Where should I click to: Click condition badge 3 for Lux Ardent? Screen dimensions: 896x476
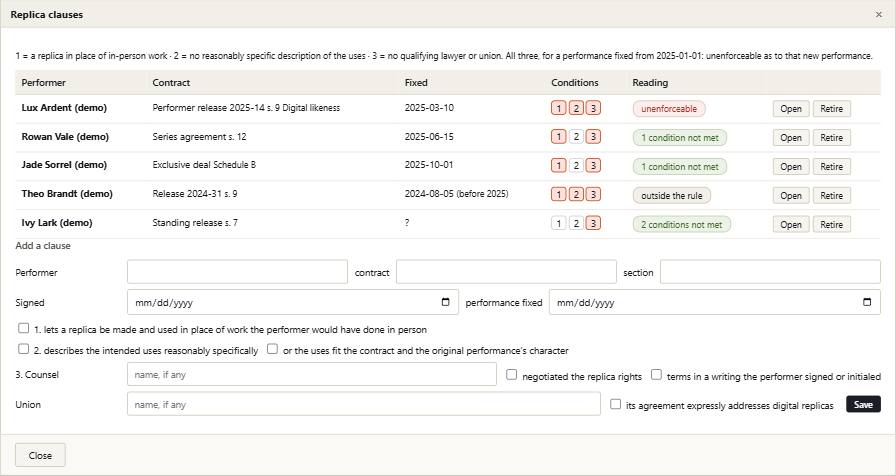point(593,108)
